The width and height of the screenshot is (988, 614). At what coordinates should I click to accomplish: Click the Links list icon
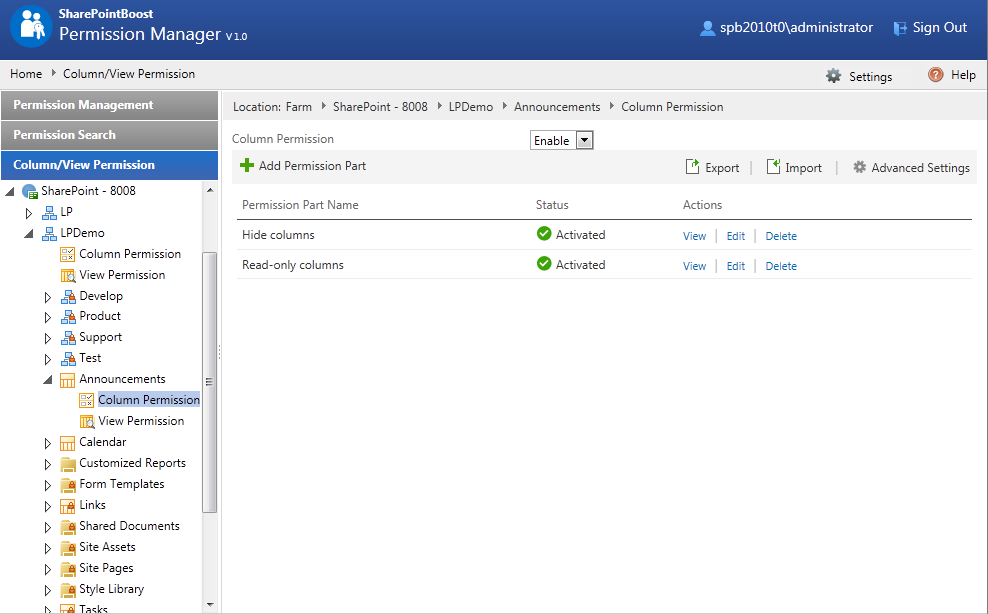68,506
